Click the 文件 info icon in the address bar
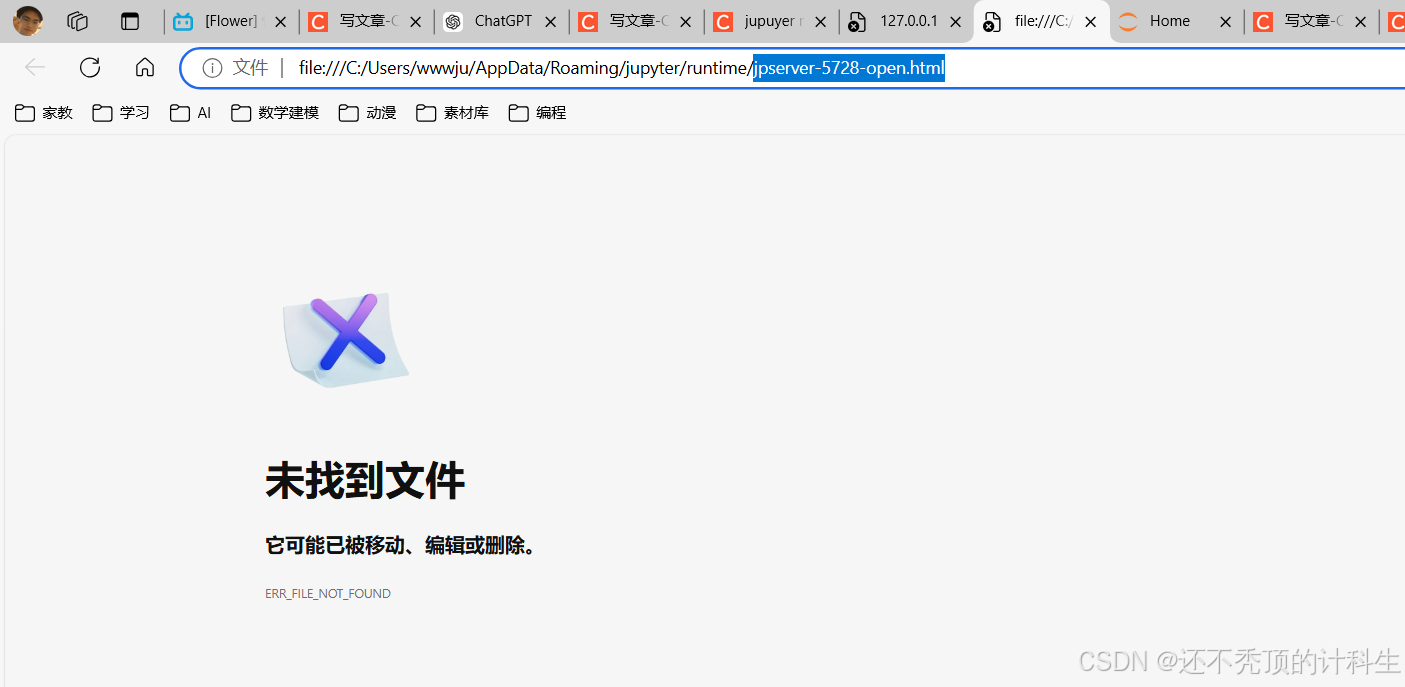The width and height of the screenshot is (1405, 687). click(x=211, y=68)
